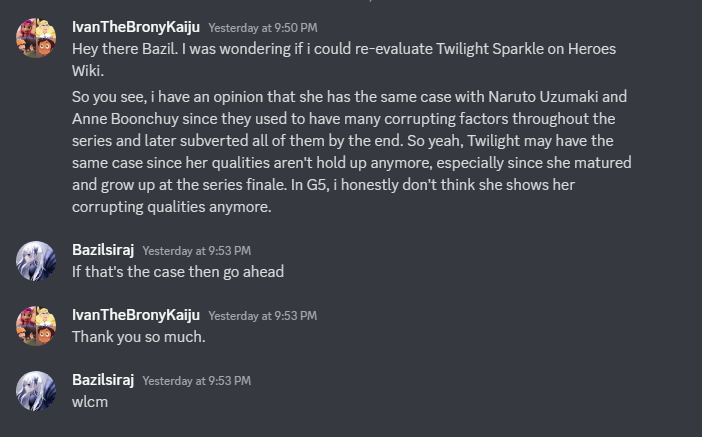Viewport: 702px width, 437px height.
Task: Click timestamp on the 'go ahead' message header
Action: tap(196, 251)
